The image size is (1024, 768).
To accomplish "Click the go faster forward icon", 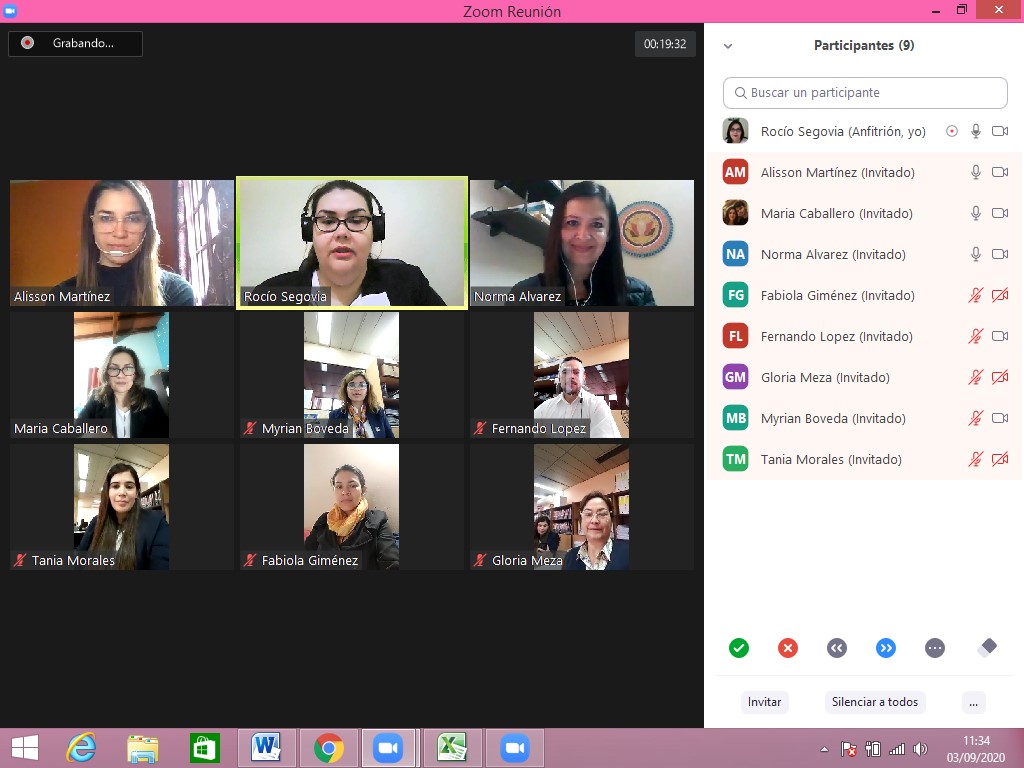I will point(886,648).
